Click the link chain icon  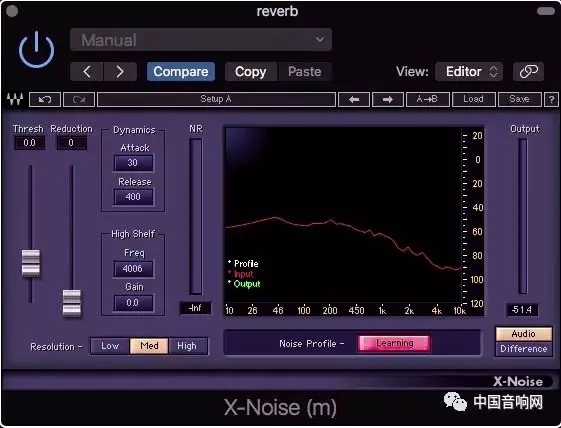click(x=528, y=72)
